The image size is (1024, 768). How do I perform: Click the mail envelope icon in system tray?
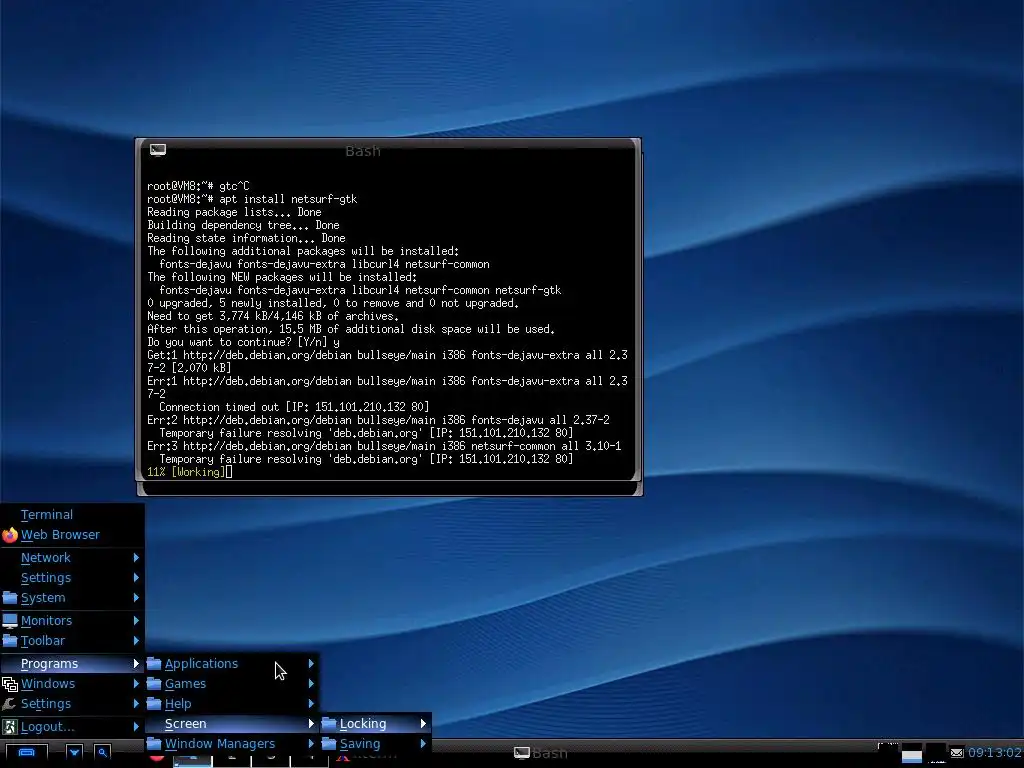click(x=957, y=753)
